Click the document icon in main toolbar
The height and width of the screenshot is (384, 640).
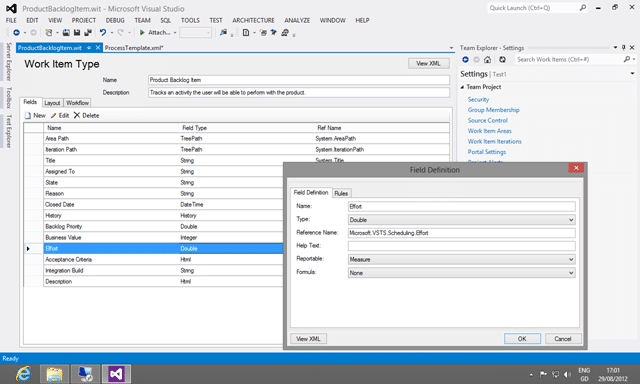tap(246, 33)
